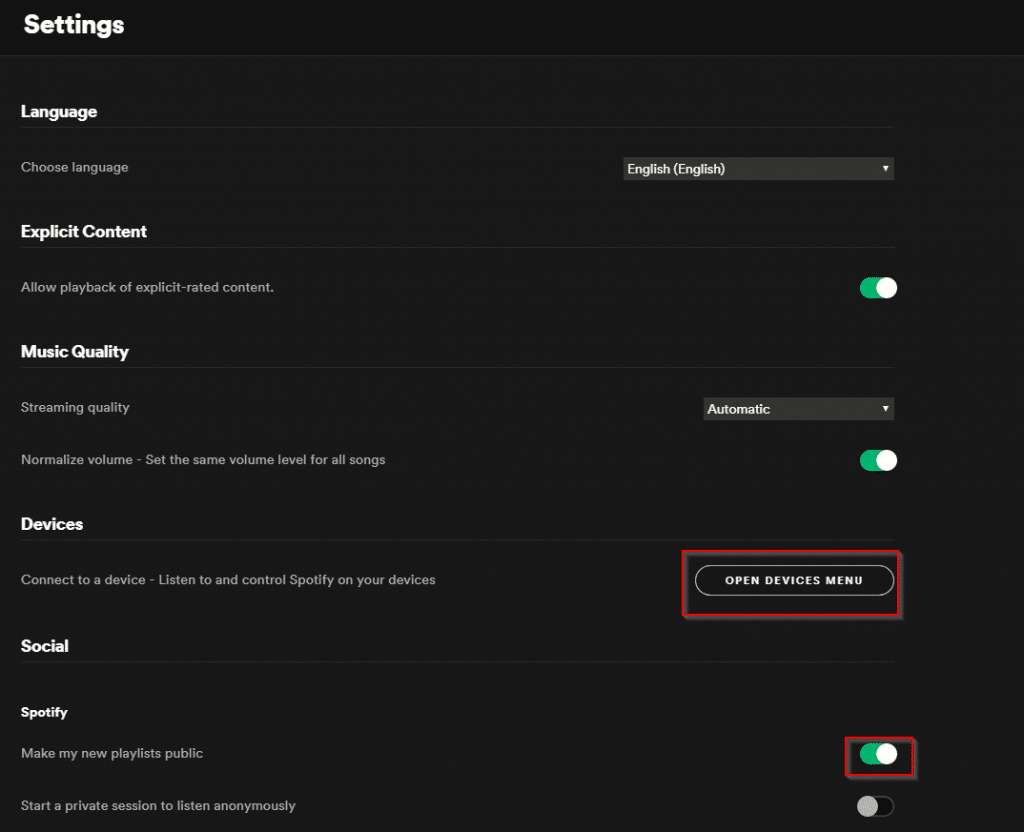Image resolution: width=1024 pixels, height=832 pixels.
Task: Click the "Automatic" value in streaming quality
Action: point(740,408)
